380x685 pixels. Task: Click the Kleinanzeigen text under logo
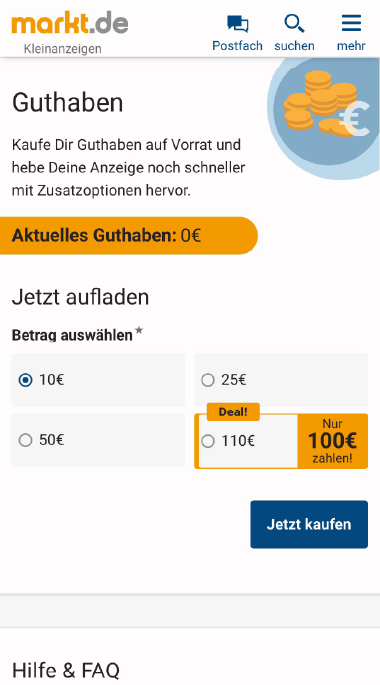pyautogui.click(x=62, y=49)
